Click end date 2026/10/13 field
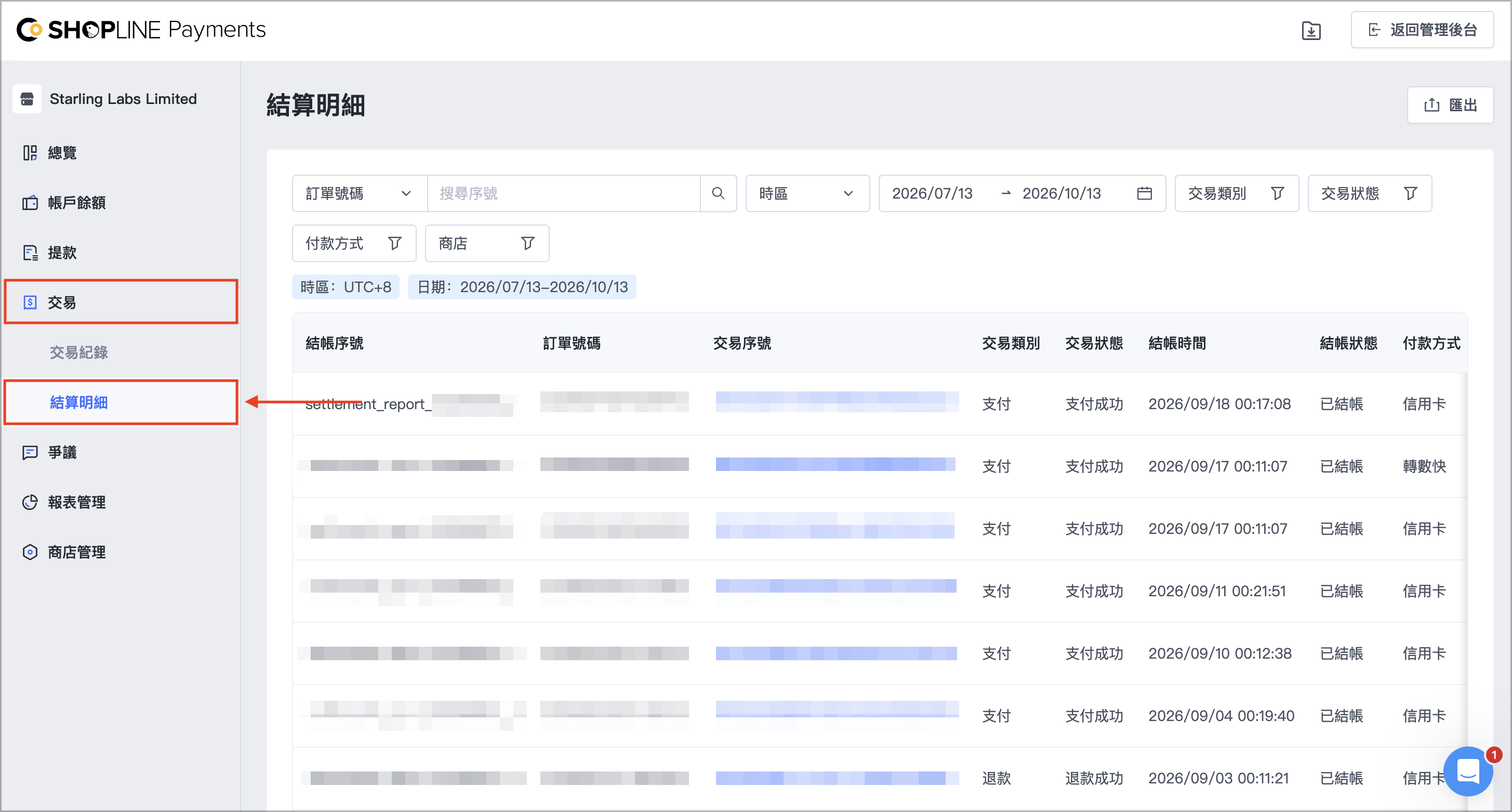1512x812 pixels. pos(1061,193)
